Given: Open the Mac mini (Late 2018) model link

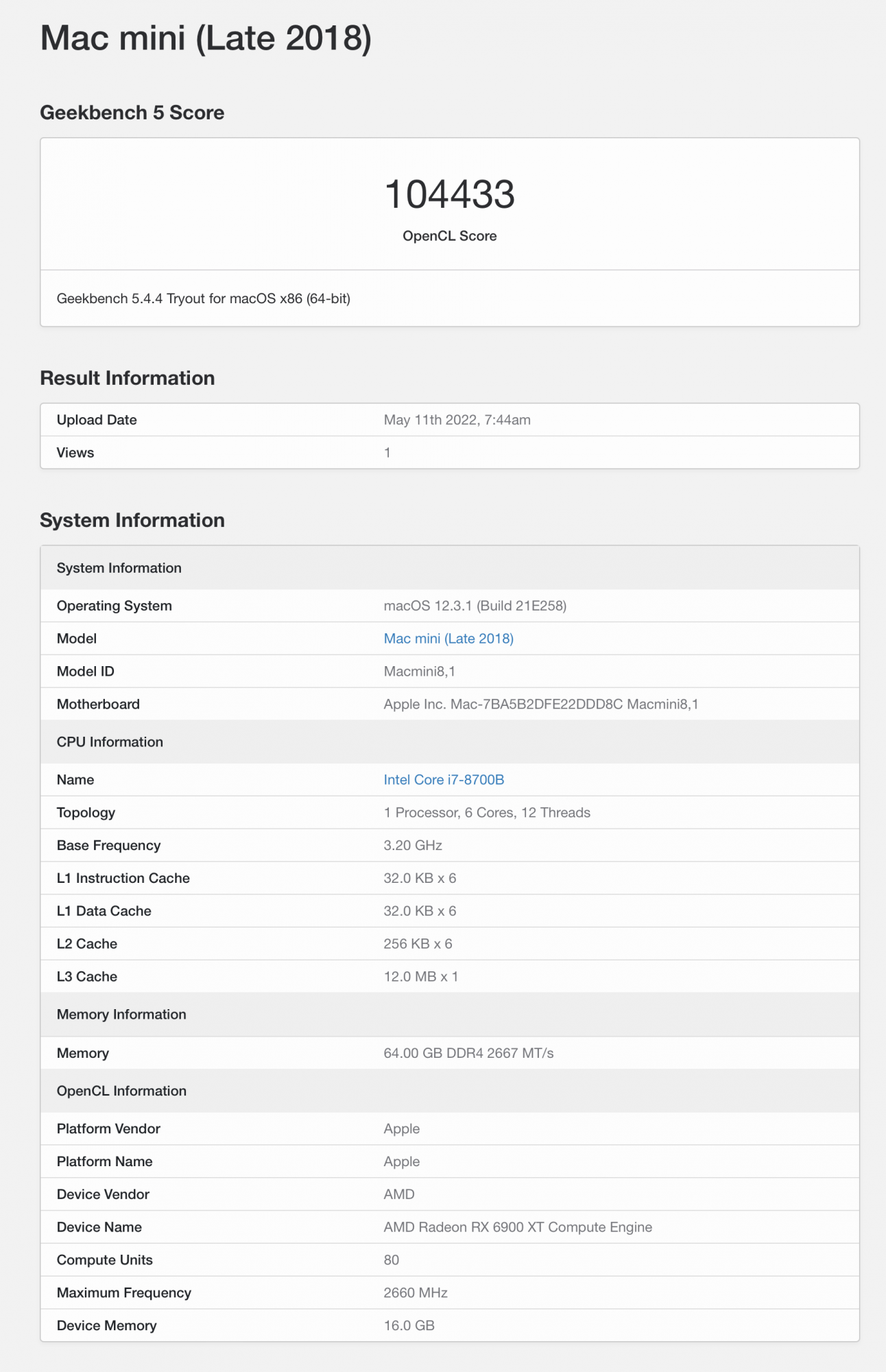Looking at the screenshot, I should coord(448,639).
